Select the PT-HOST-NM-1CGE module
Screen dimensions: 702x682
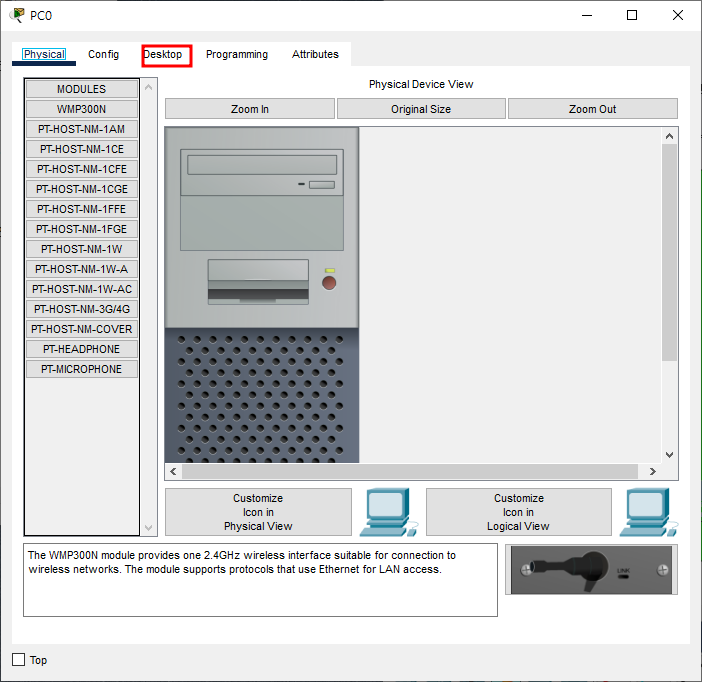(81, 189)
